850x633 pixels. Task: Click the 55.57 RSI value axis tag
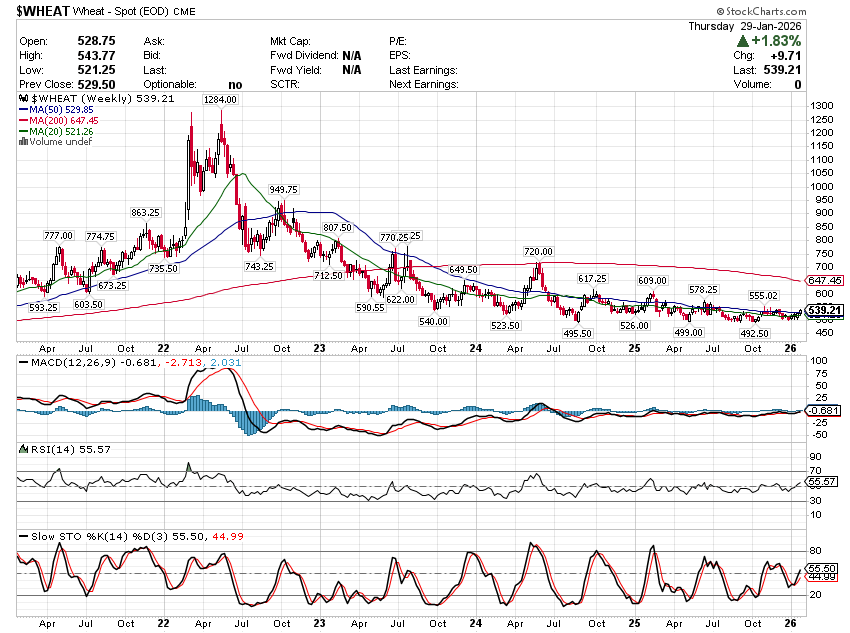point(822,482)
